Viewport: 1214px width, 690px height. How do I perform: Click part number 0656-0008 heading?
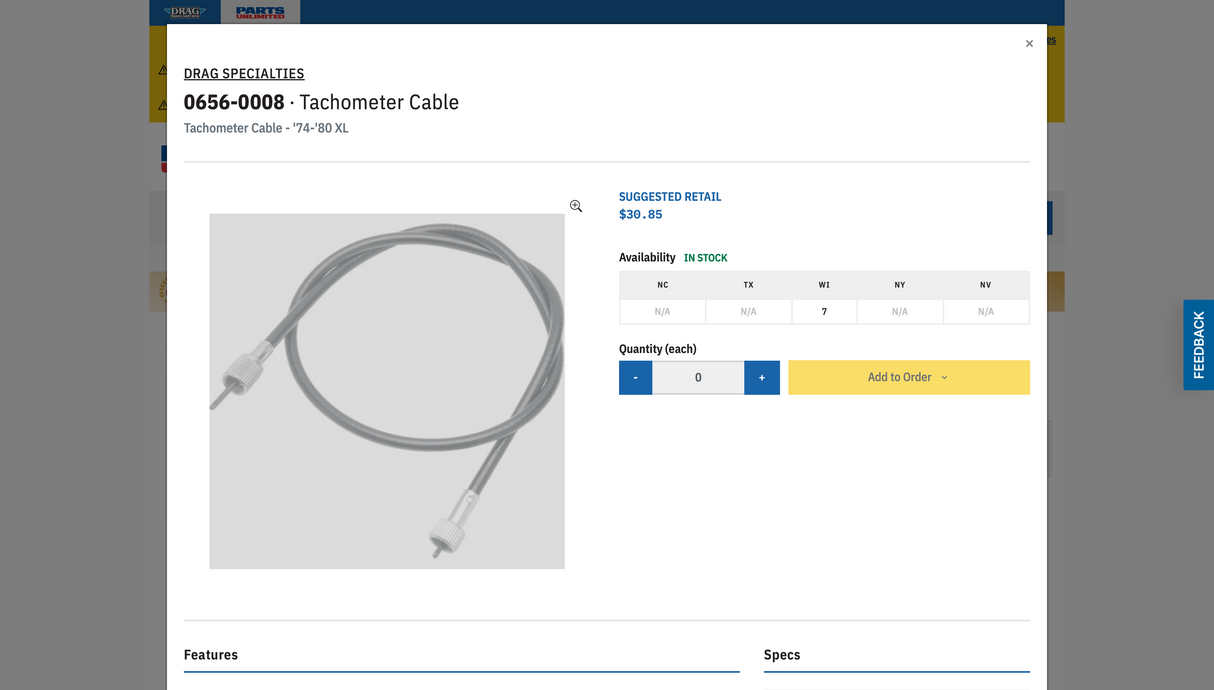click(234, 102)
